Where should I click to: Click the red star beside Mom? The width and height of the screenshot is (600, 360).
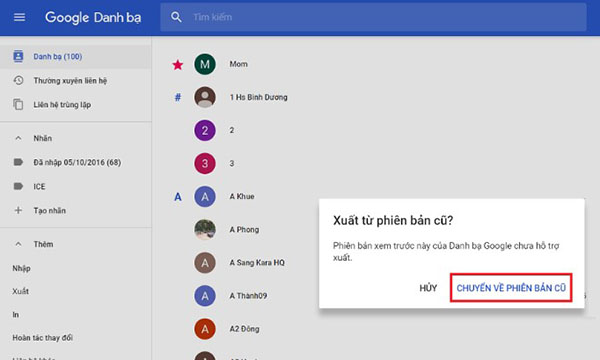(x=178, y=65)
